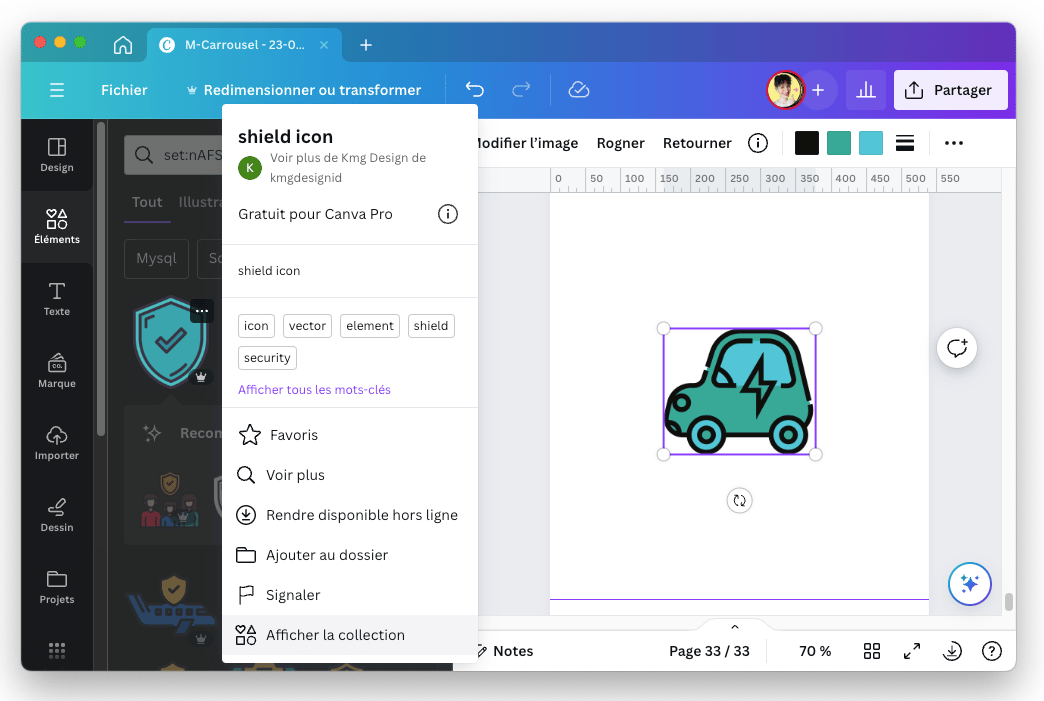Click the add comment bubble icon
1044x701 pixels.
pos(957,348)
